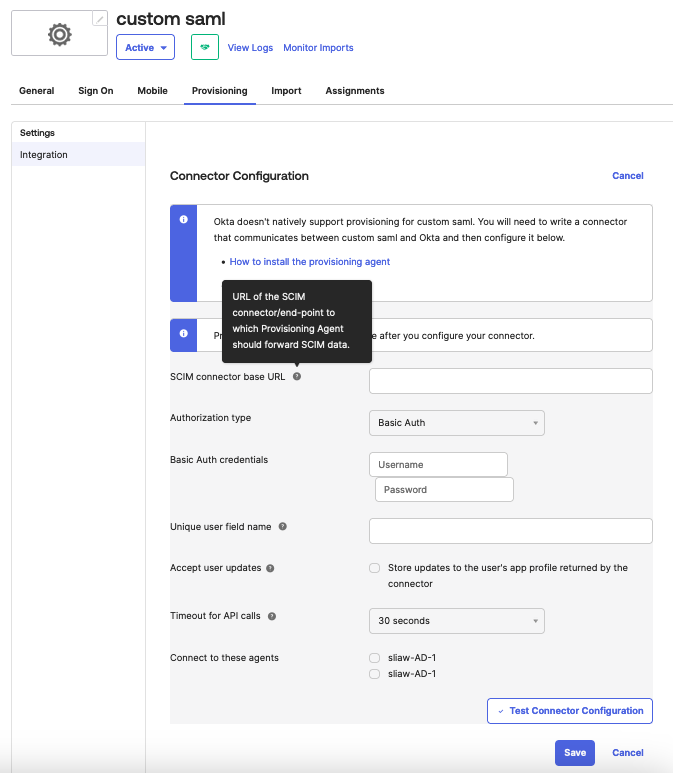Image resolution: width=673 pixels, height=773 pixels.
Task: Click the SCIM connector base URL field
Action: click(510, 381)
